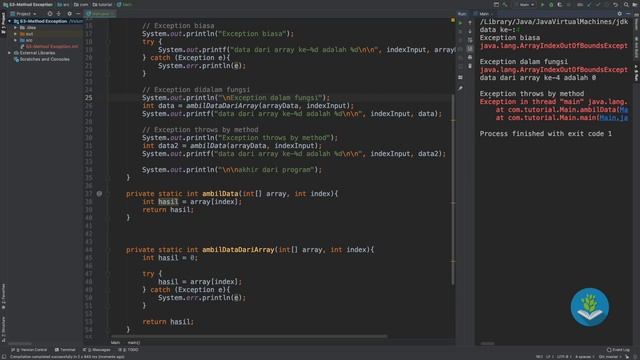The height and width of the screenshot is (360, 640).
Task: Open the Main run configuration dropdown
Action: [527, 4]
